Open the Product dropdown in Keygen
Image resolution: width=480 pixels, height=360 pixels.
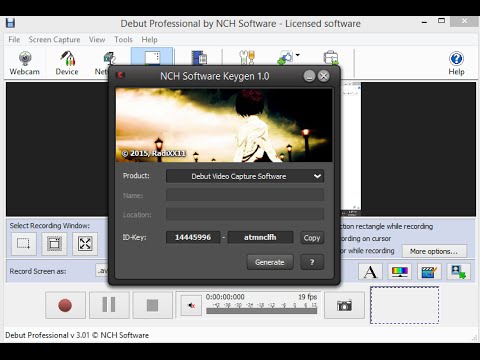pos(245,176)
